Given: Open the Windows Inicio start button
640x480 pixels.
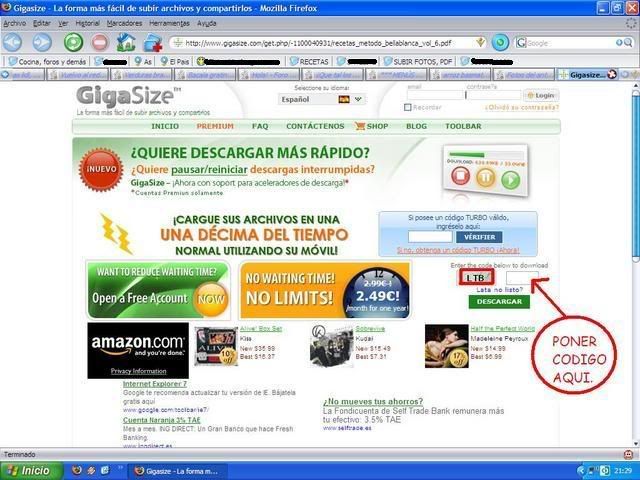Looking at the screenshot, I should tap(31, 471).
